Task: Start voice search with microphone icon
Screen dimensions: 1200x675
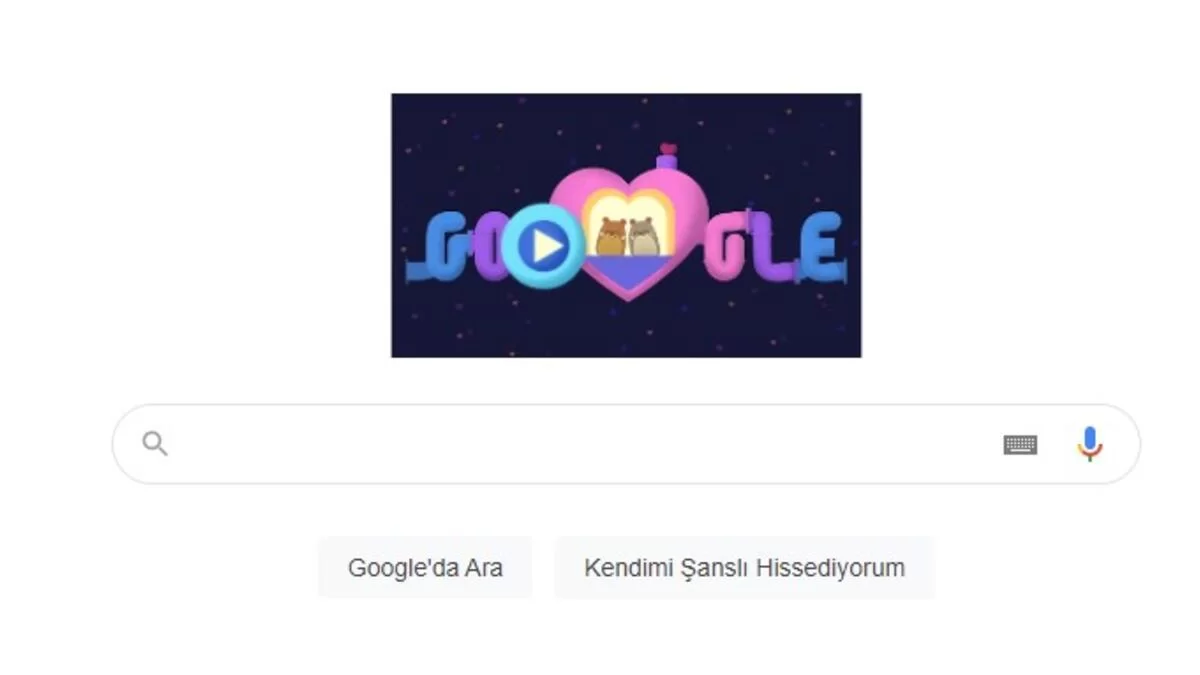Action: pyautogui.click(x=1089, y=443)
